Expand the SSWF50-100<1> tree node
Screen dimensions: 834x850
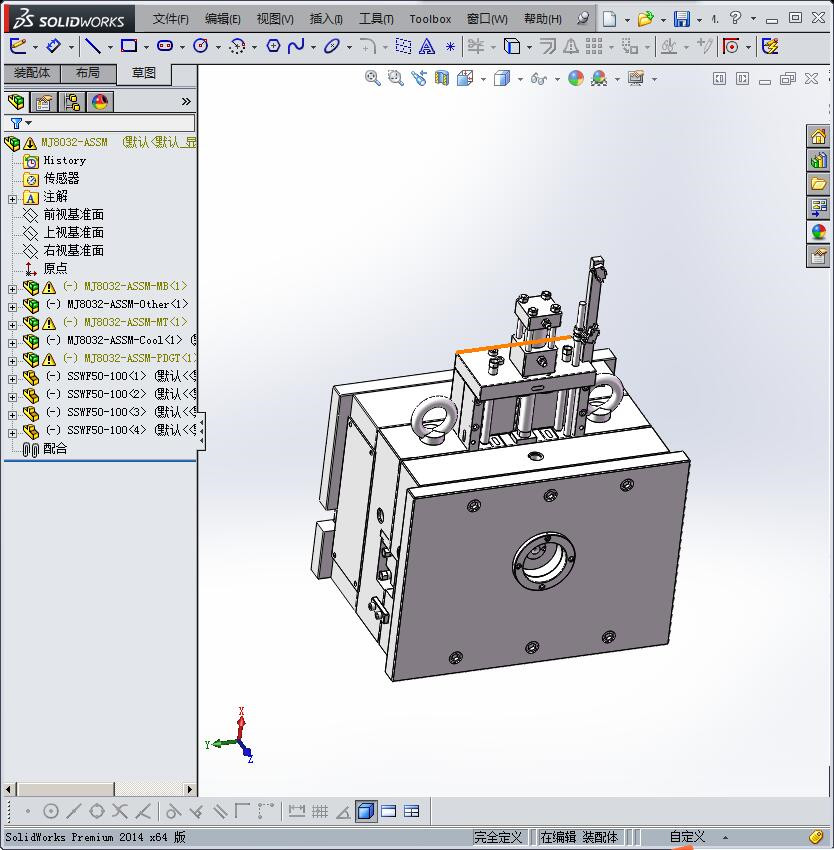pos(12,379)
